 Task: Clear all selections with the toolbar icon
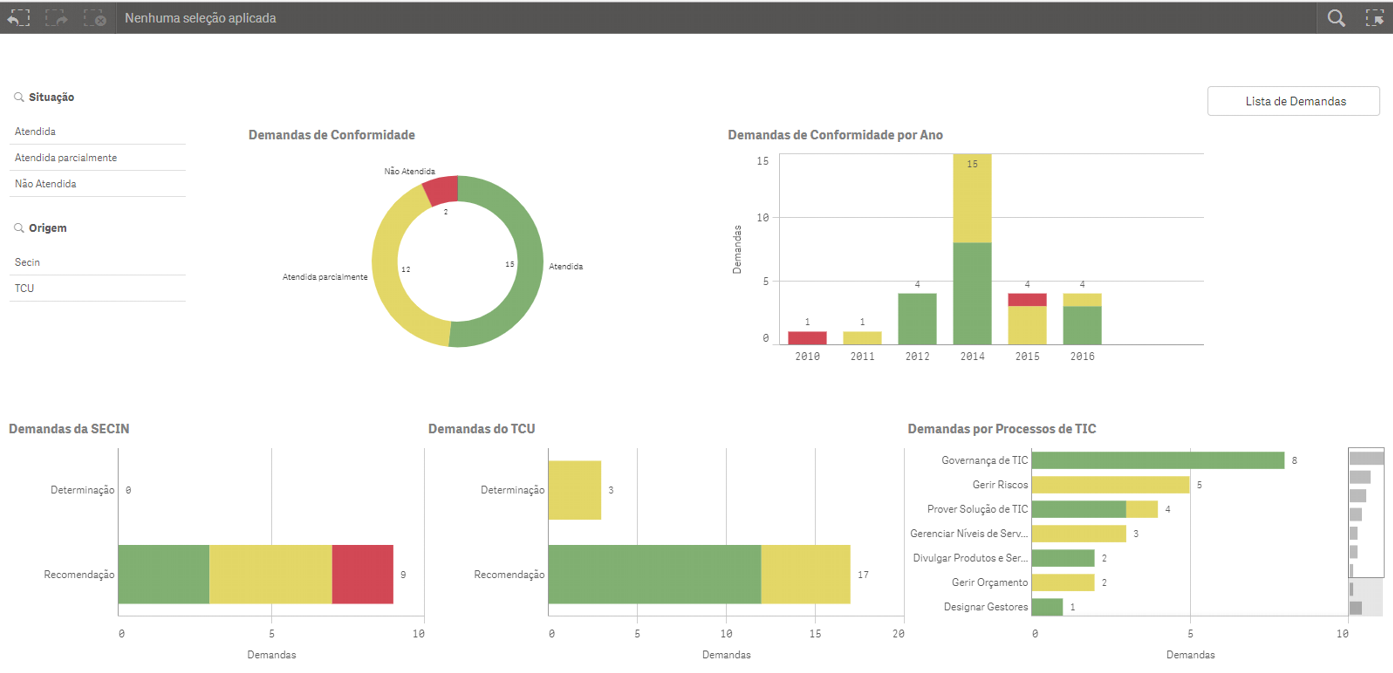point(95,18)
